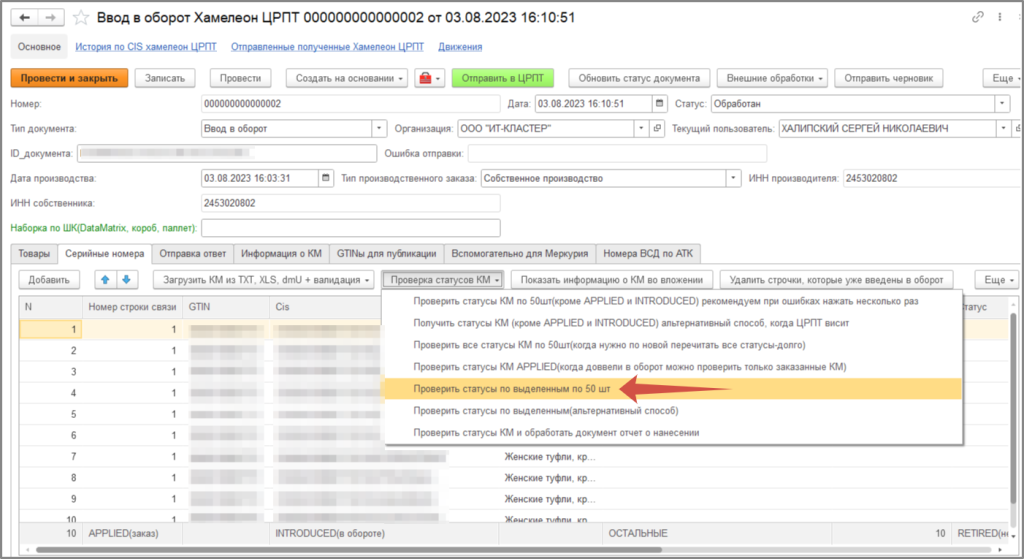Focus the ИНН производителя field
This screenshot has width=1024, height=559.
[x=933, y=178]
